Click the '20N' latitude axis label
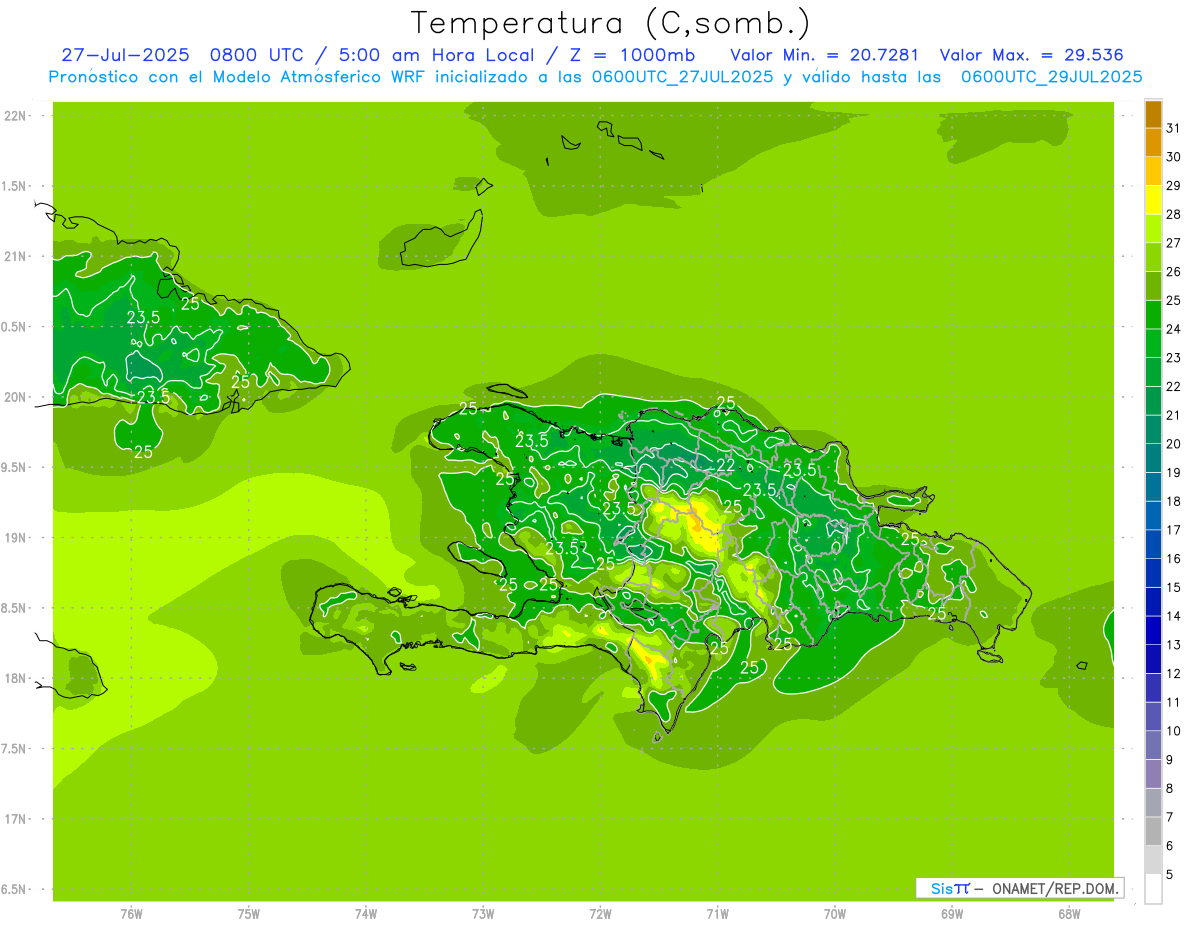Viewport: 1200px width, 927px height. [x=15, y=397]
